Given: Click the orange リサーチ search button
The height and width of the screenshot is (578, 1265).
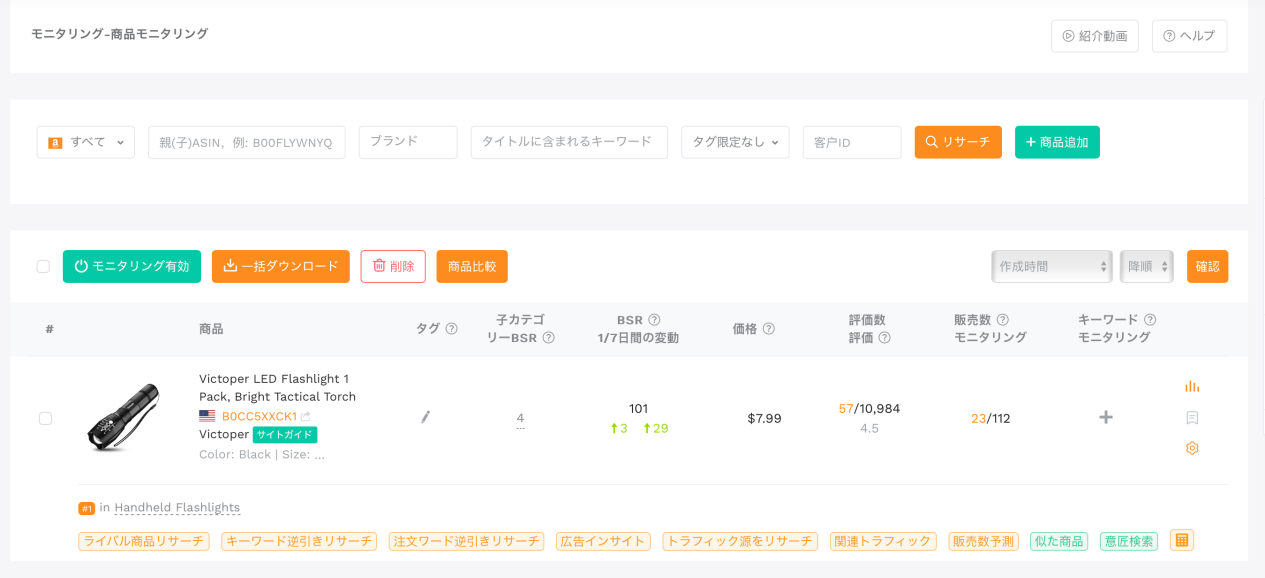Looking at the screenshot, I should 958,142.
